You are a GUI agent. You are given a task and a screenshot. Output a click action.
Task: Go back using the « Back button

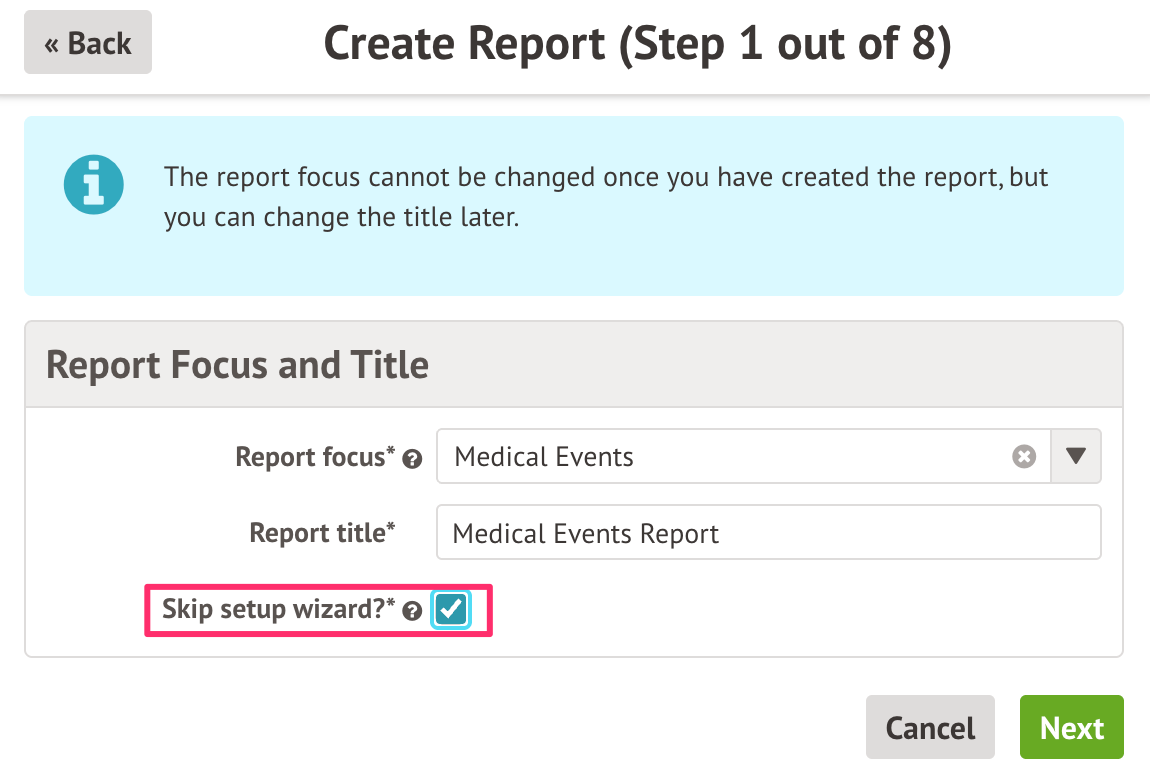tap(88, 43)
